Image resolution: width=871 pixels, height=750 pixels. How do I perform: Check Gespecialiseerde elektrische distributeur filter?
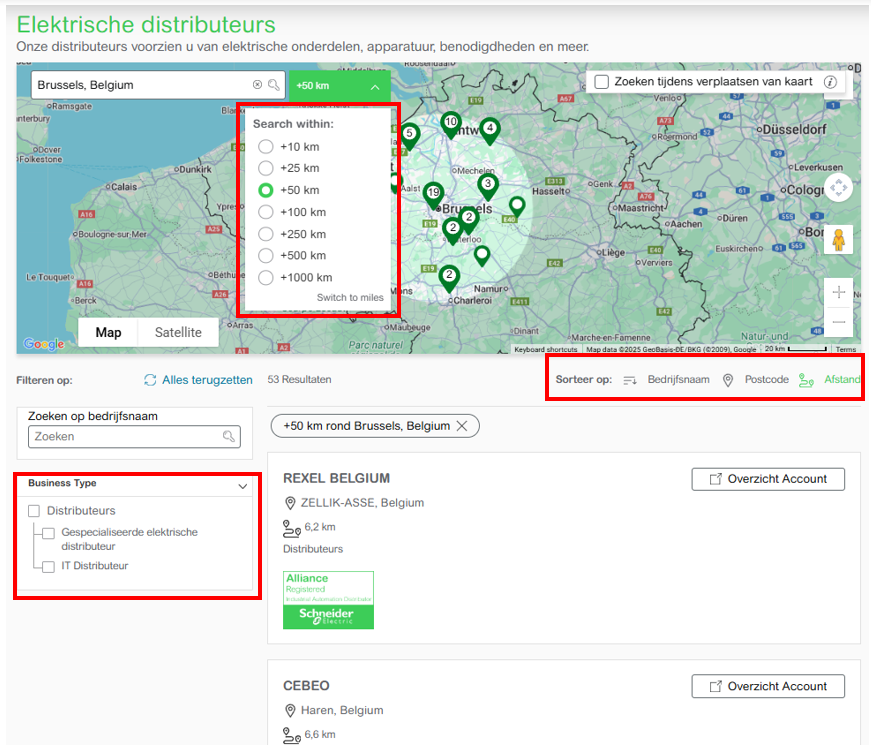click(48, 533)
